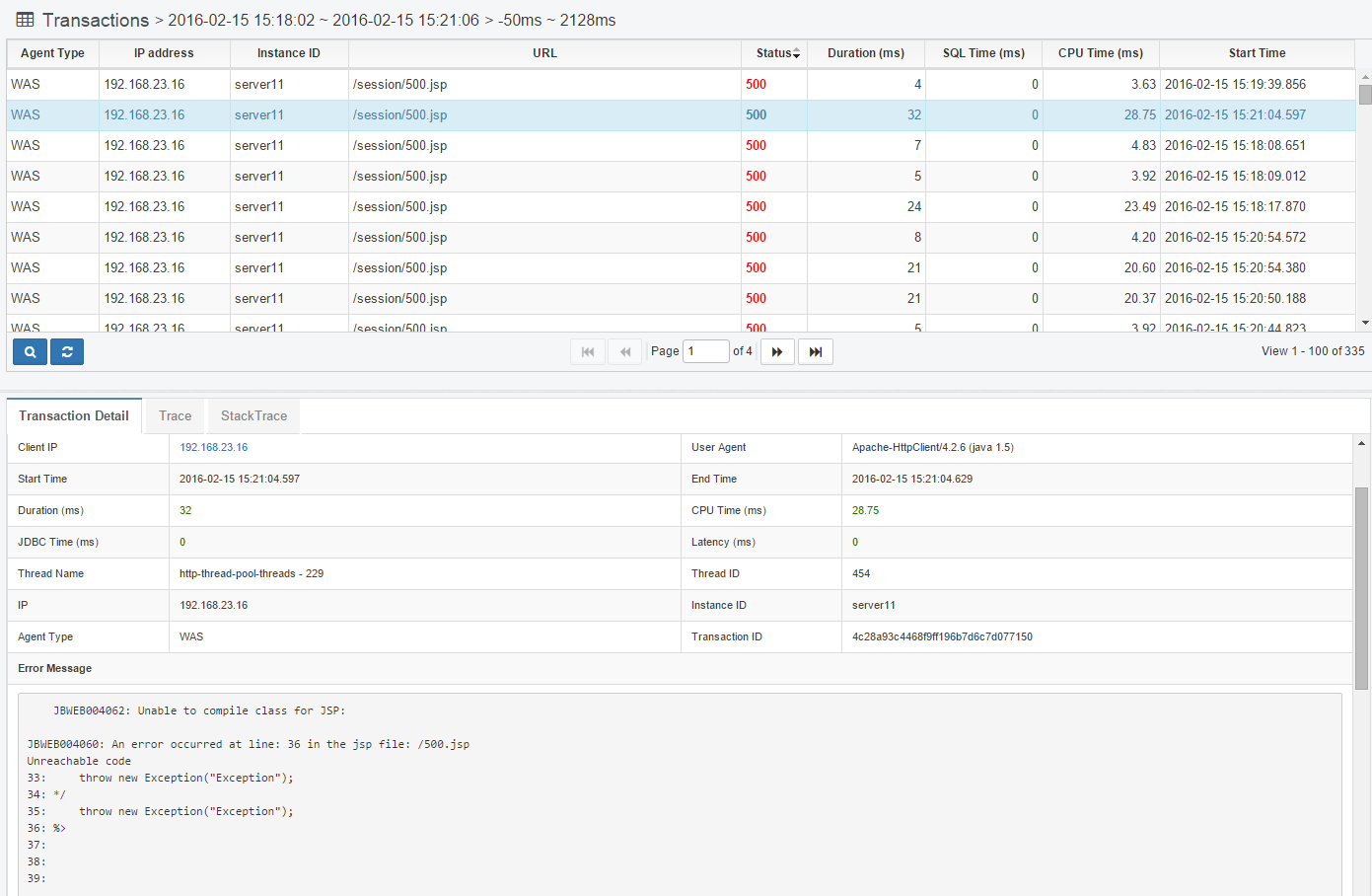Open the Trace tab

(x=175, y=416)
